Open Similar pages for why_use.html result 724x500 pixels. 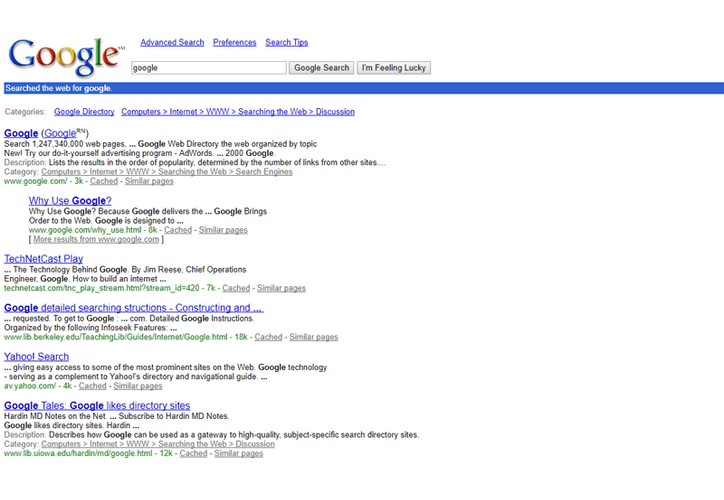[223, 230]
